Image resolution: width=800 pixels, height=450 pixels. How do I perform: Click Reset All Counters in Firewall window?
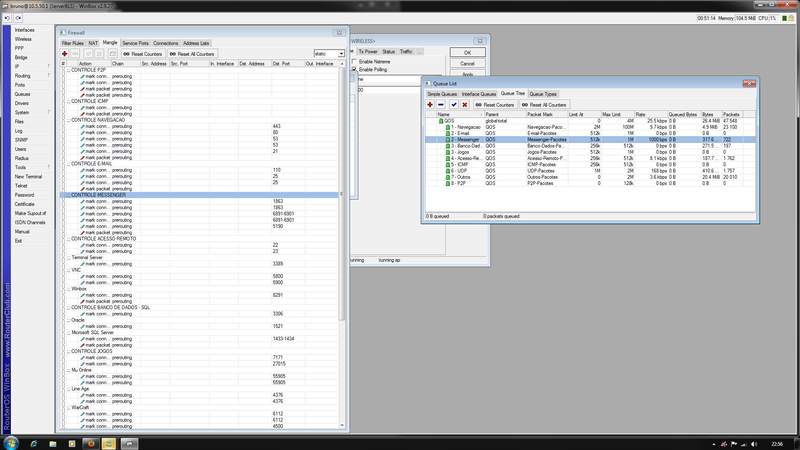click(192, 54)
